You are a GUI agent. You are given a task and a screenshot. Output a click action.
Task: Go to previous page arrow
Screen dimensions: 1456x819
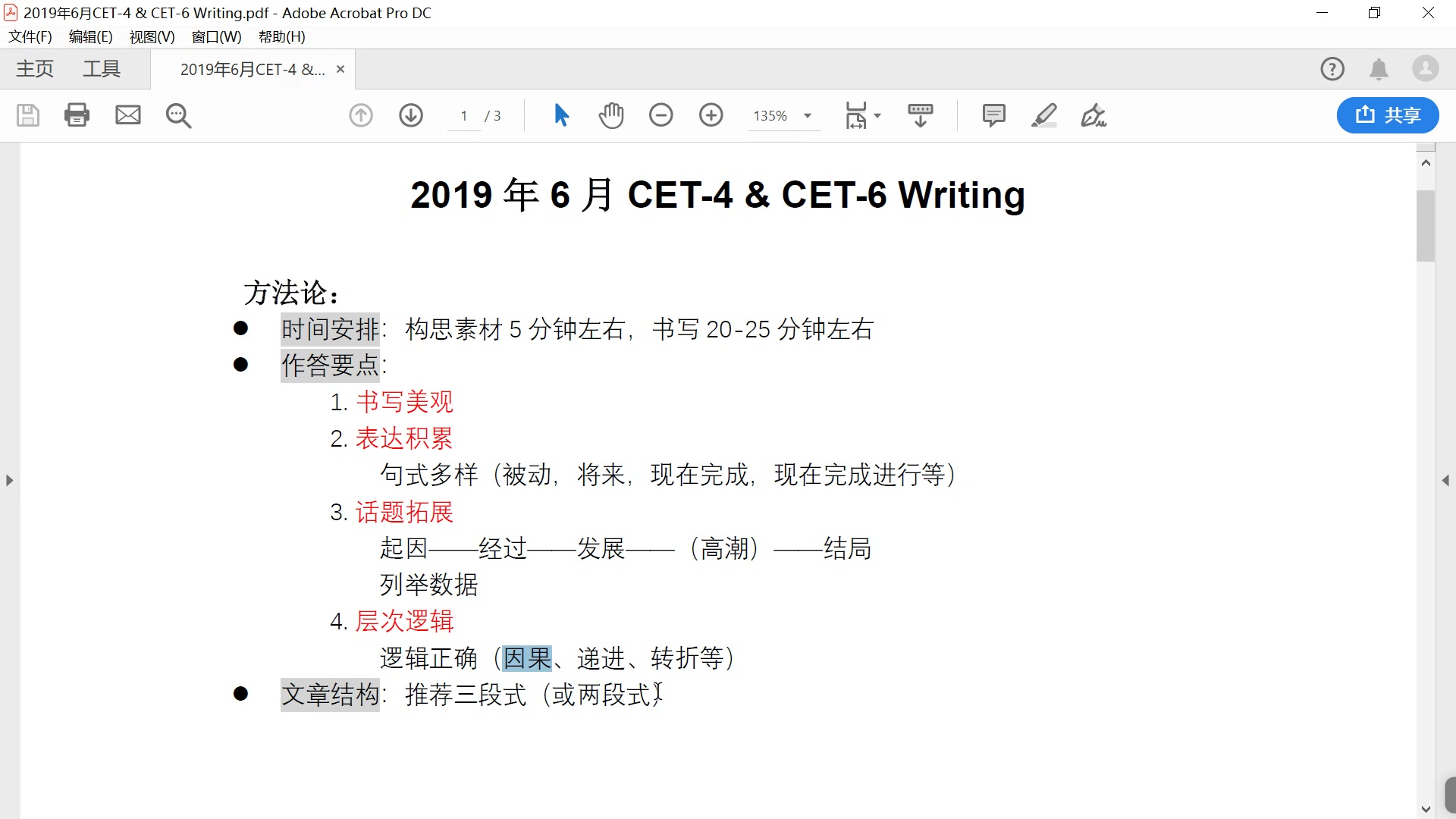point(361,115)
